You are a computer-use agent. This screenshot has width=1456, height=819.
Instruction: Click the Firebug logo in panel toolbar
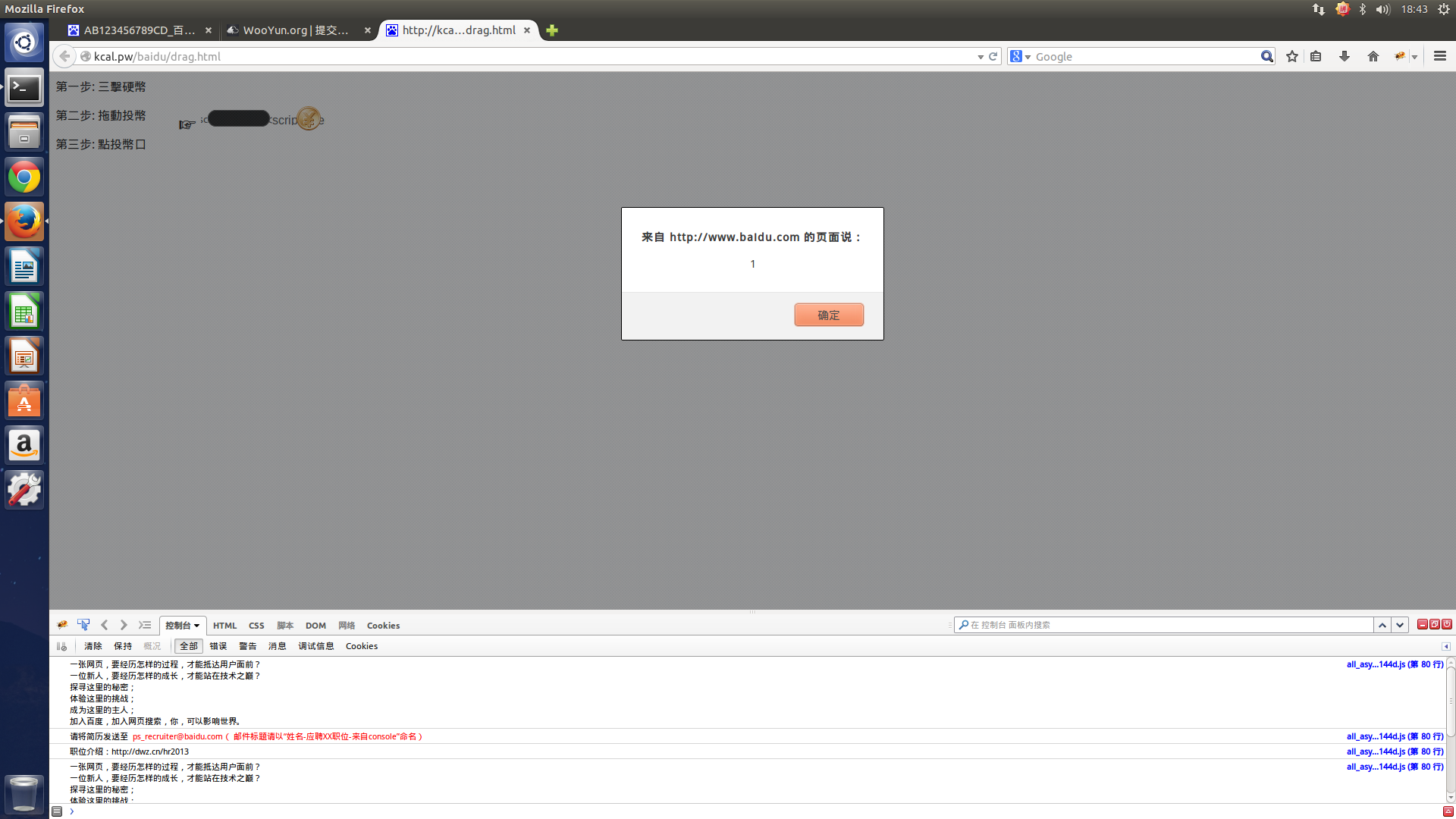pyautogui.click(x=62, y=625)
